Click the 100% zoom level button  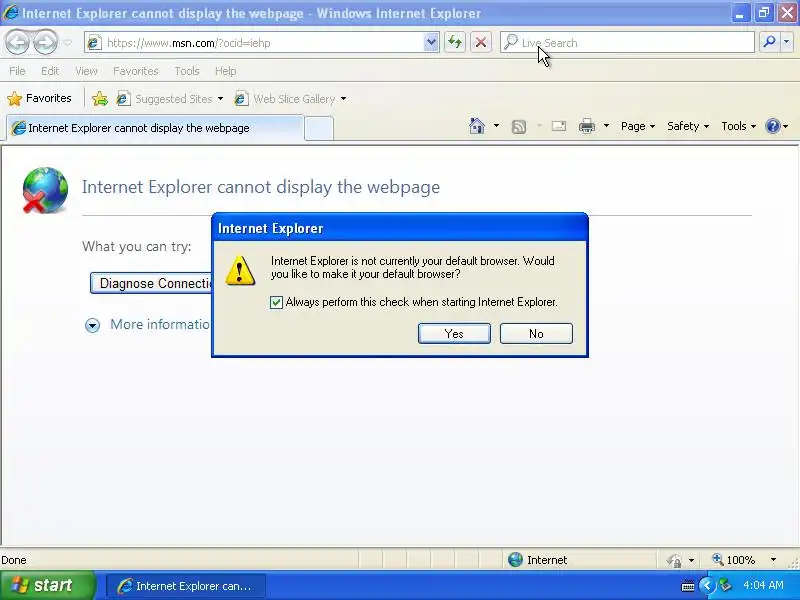(x=734, y=560)
